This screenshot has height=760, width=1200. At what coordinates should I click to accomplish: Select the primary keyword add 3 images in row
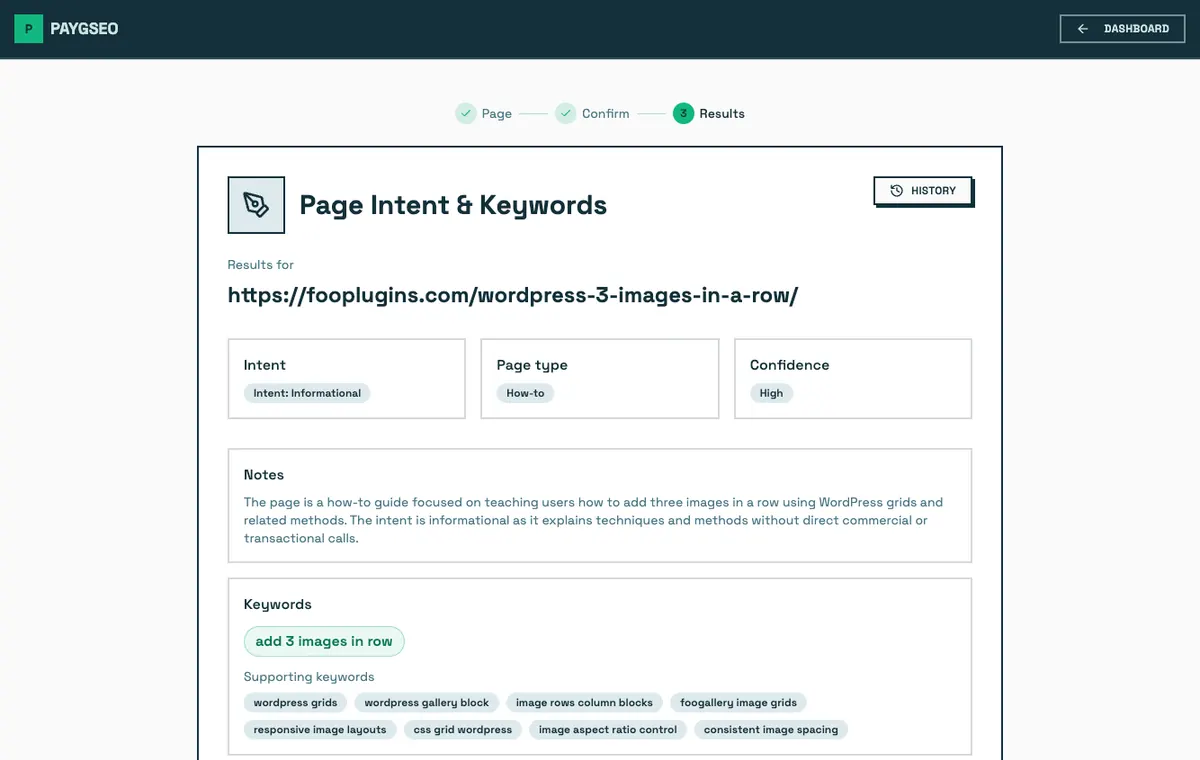pyautogui.click(x=324, y=641)
